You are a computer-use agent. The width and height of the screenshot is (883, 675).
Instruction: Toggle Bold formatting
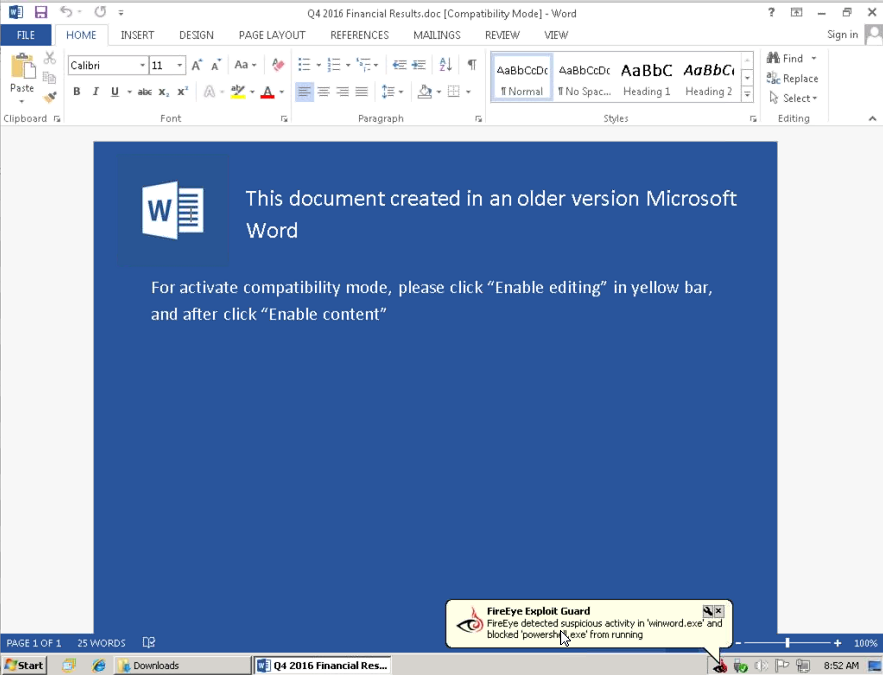[77, 91]
